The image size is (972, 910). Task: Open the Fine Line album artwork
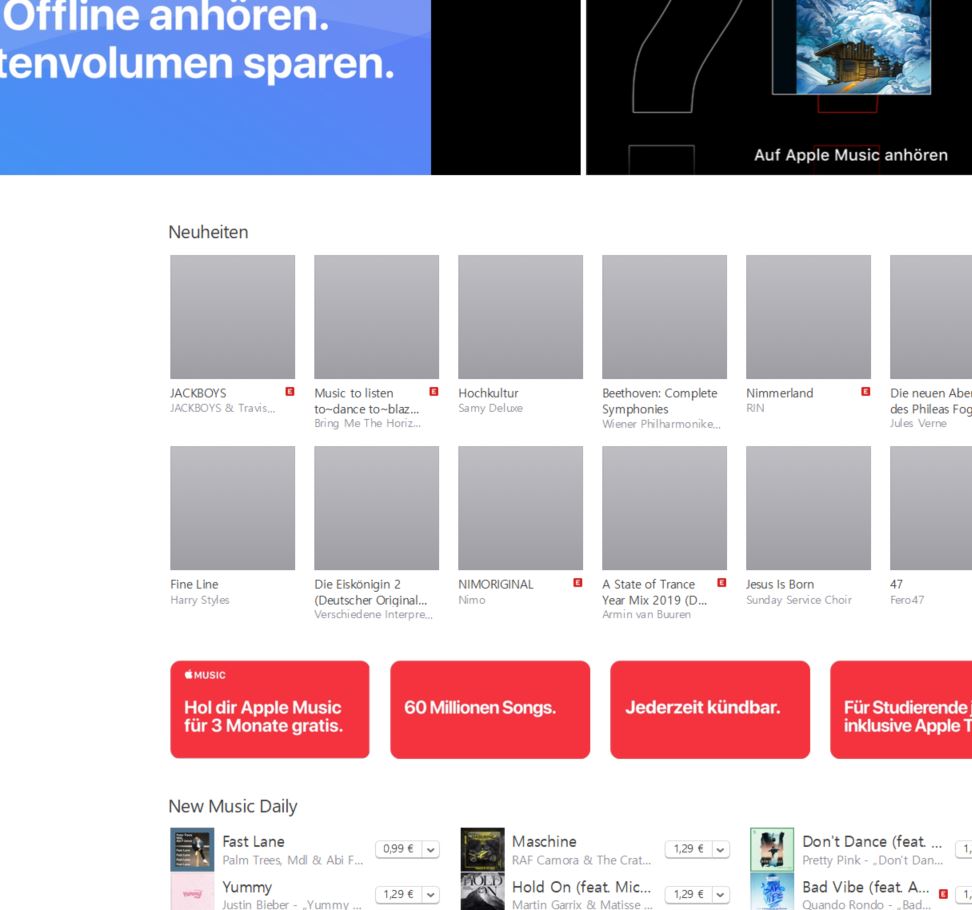coord(232,508)
